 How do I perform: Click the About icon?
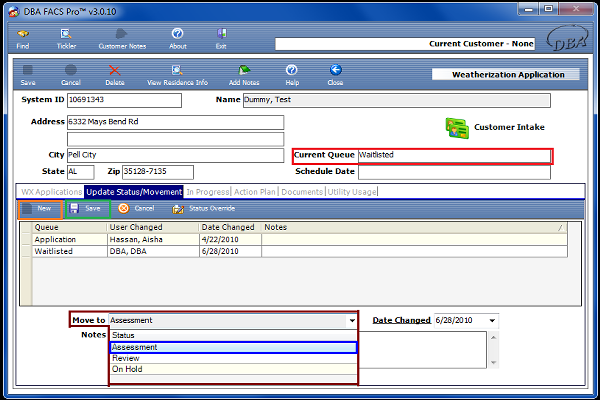177,35
